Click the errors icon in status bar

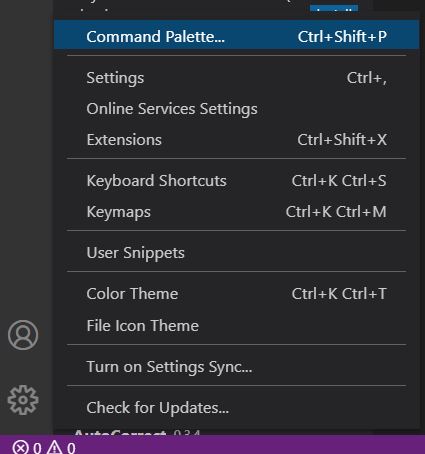pos(20,447)
